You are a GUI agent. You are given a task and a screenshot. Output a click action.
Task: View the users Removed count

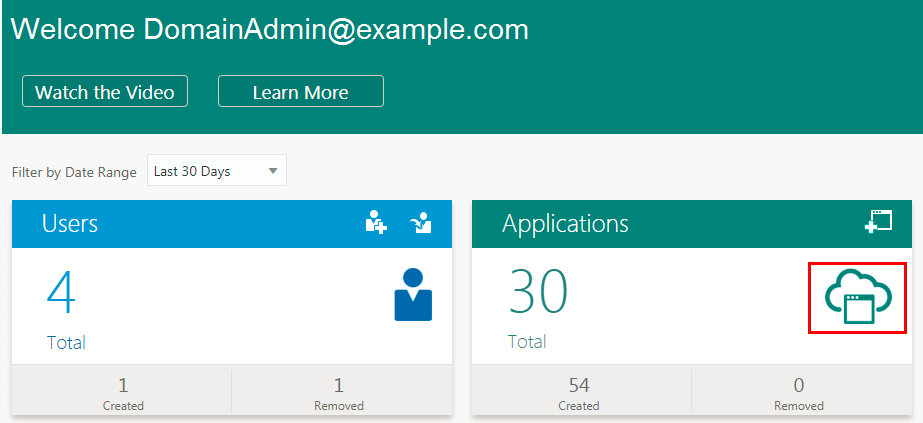340,392
